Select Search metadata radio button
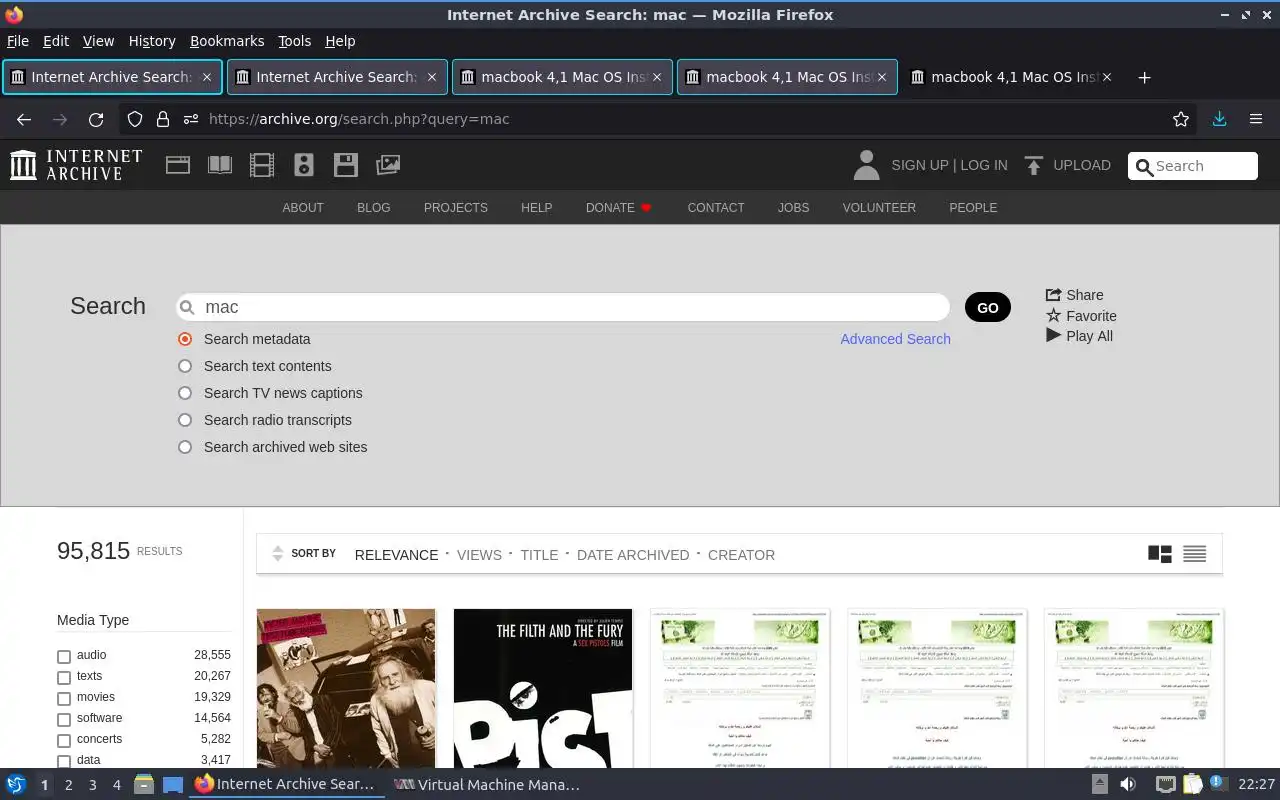 (185, 339)
